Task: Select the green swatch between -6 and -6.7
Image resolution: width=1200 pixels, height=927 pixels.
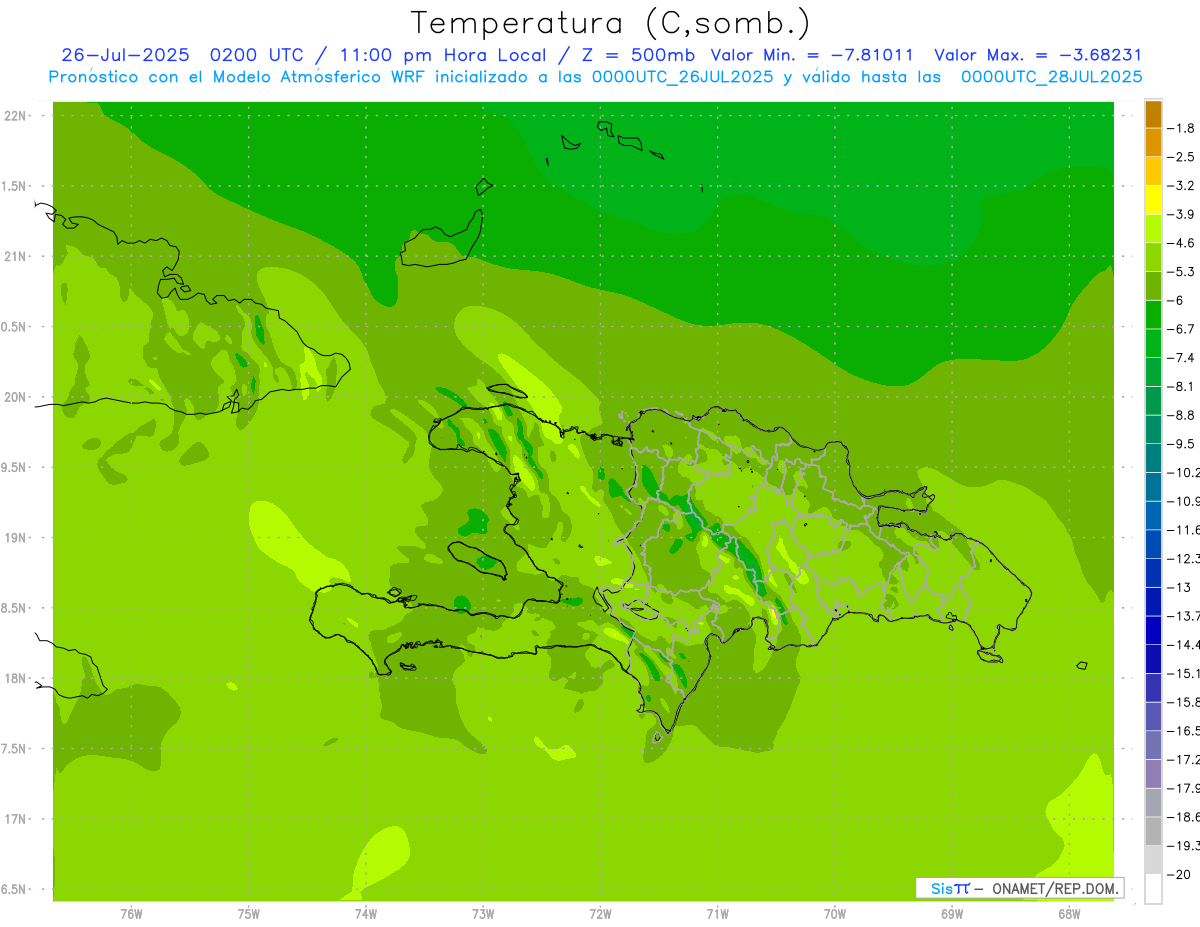Action: (x=1153, y=315)
